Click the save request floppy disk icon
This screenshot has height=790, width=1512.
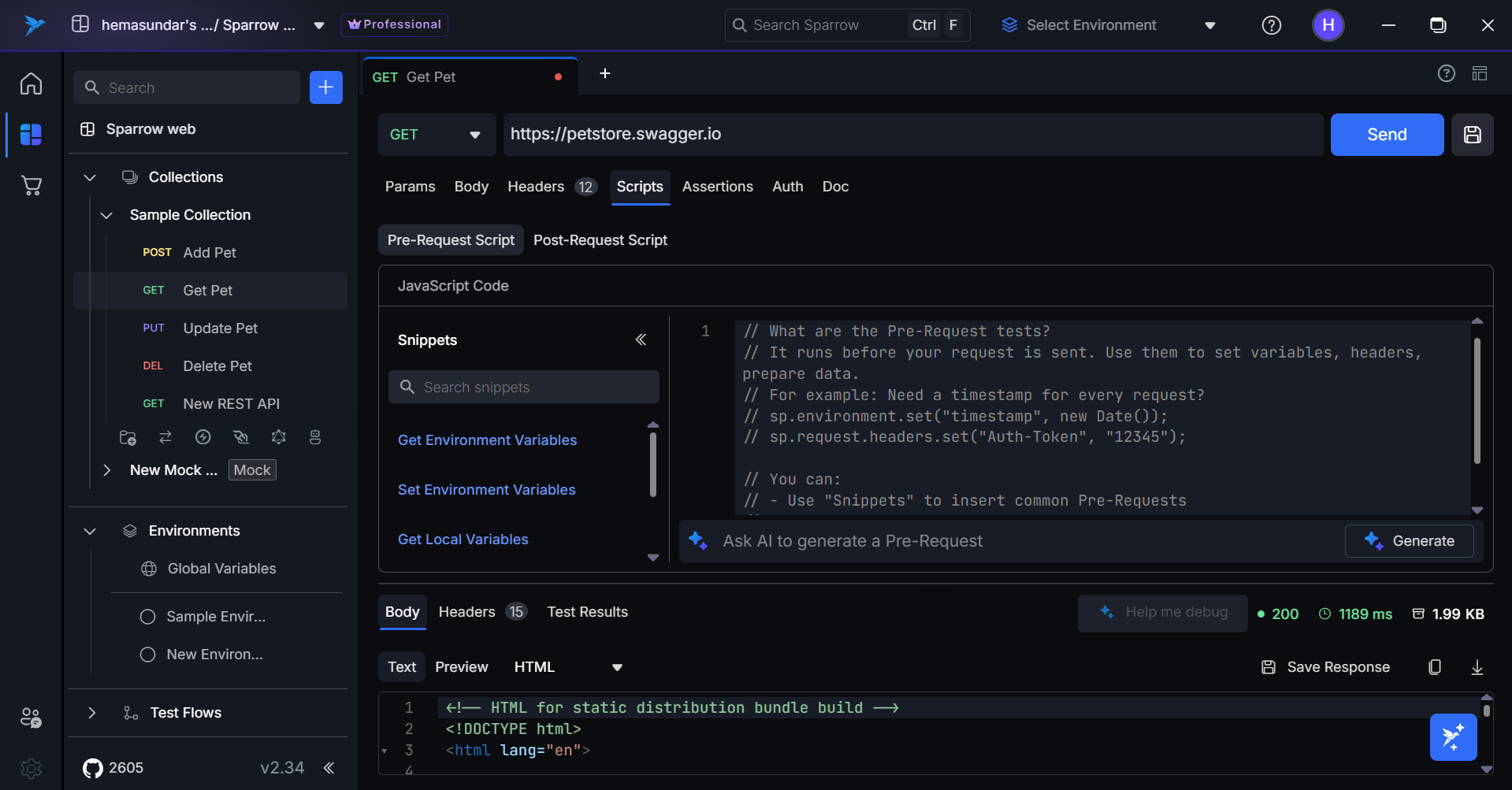(x=1472, y=135)
